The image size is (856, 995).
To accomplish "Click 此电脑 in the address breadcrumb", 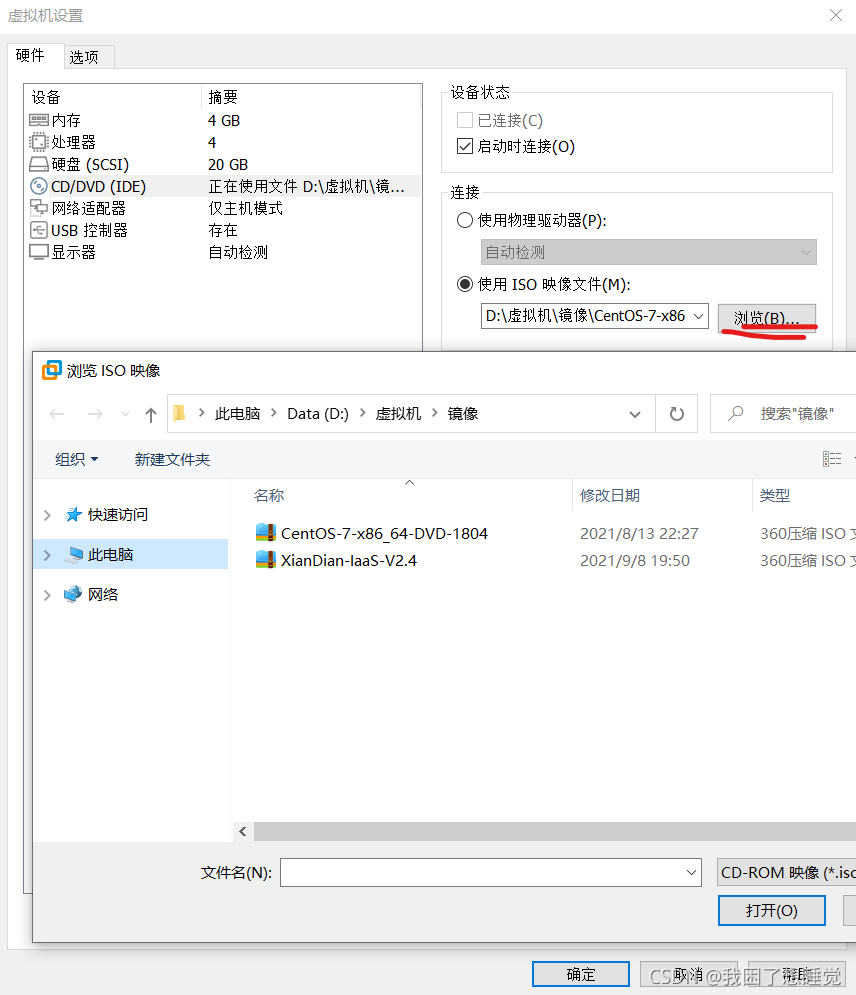I will 237,414.
